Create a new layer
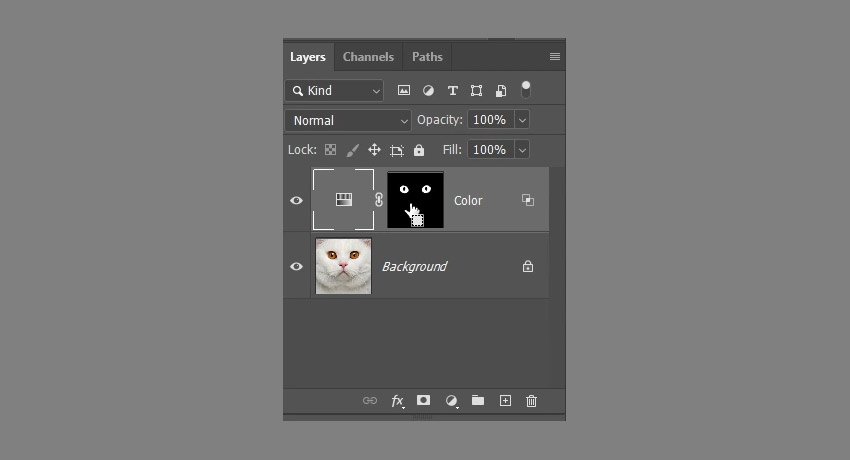Image resolution: width=850 pixels, height=460 pixels. pyautogui.click(x=505, y=400)
